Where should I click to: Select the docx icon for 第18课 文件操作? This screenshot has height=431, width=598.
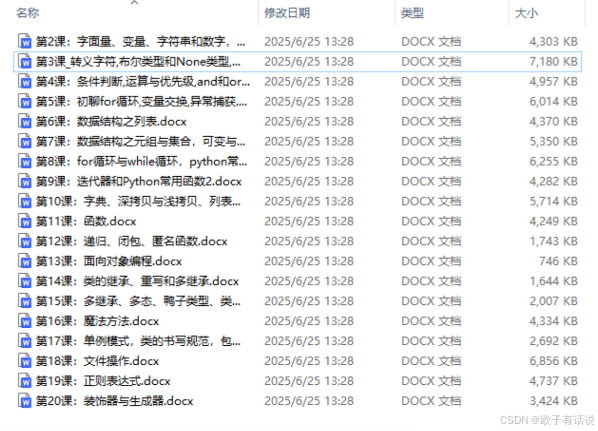click(x=24, y=361)
